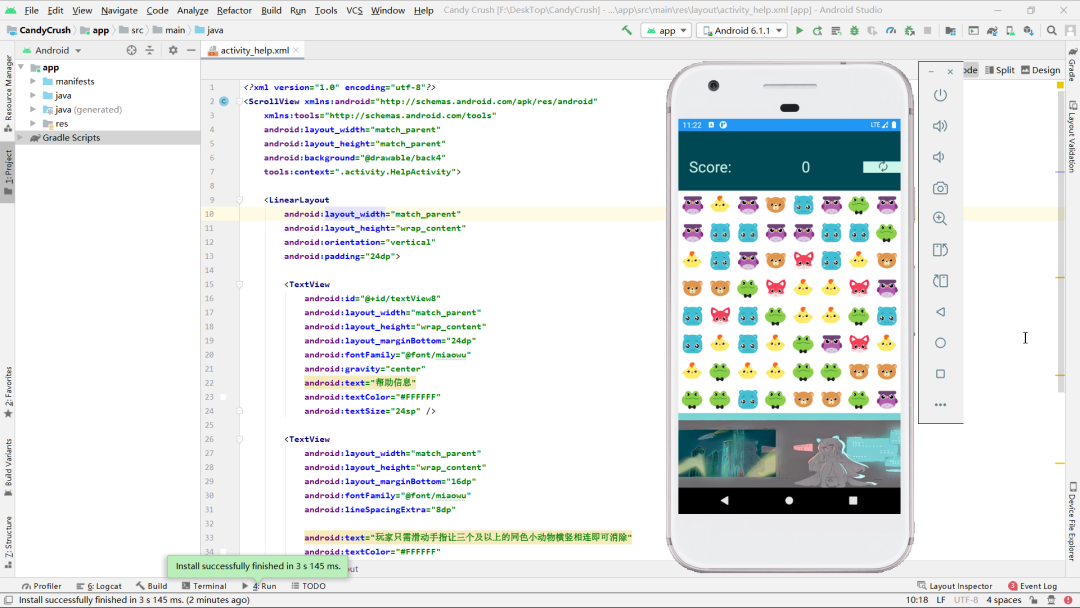
Task: Open the SDK Manager icon
Action: tap(1028, 30)
